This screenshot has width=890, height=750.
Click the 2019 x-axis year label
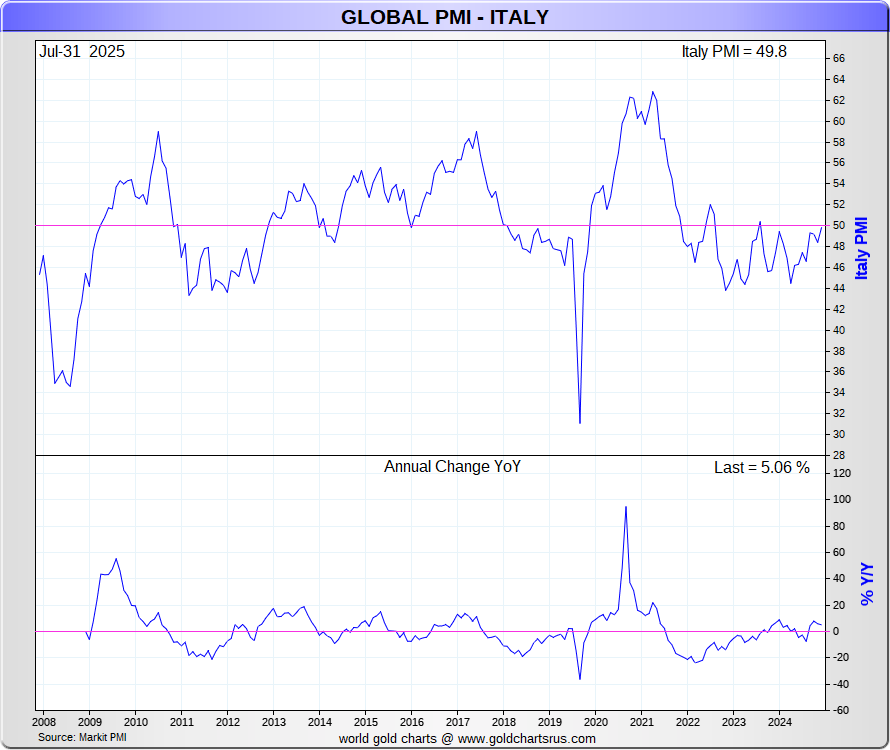549,722
